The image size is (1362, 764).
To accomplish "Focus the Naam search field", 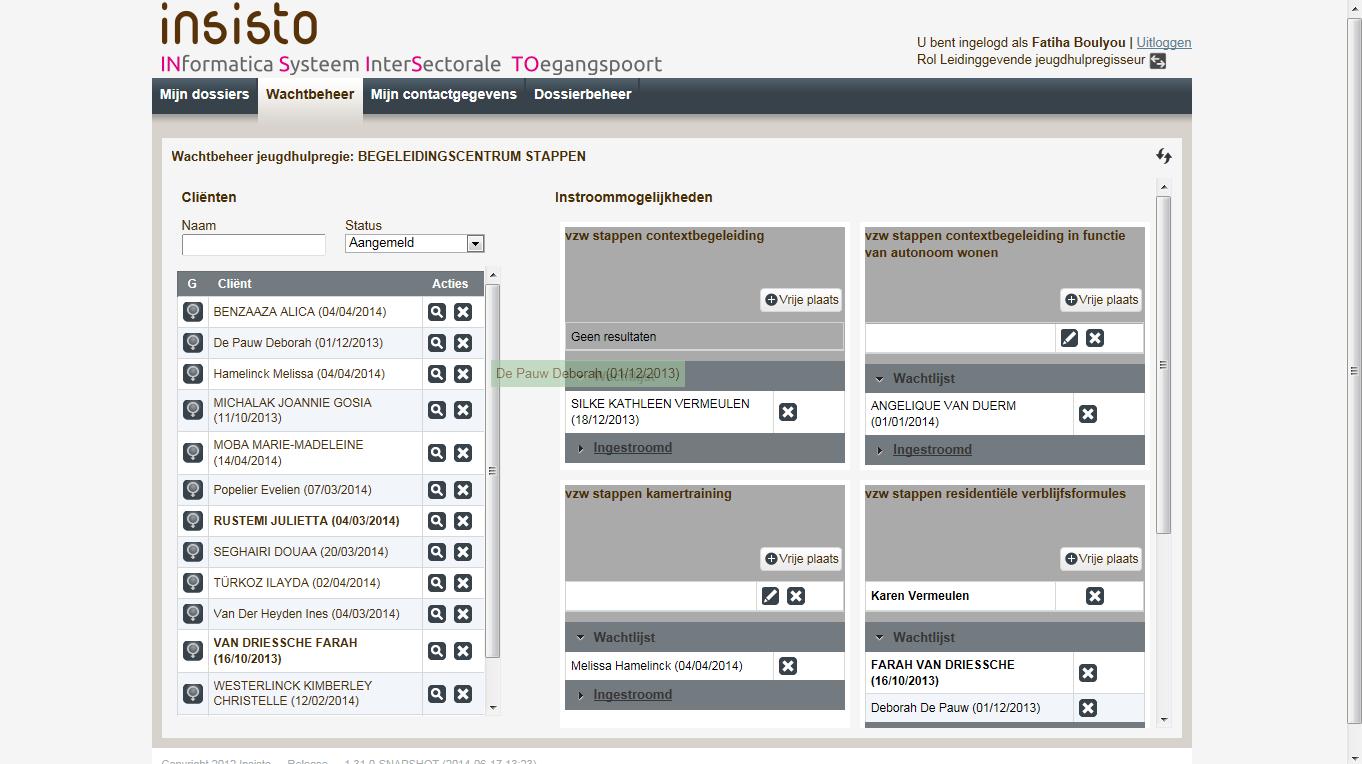I will coord(254,245).
